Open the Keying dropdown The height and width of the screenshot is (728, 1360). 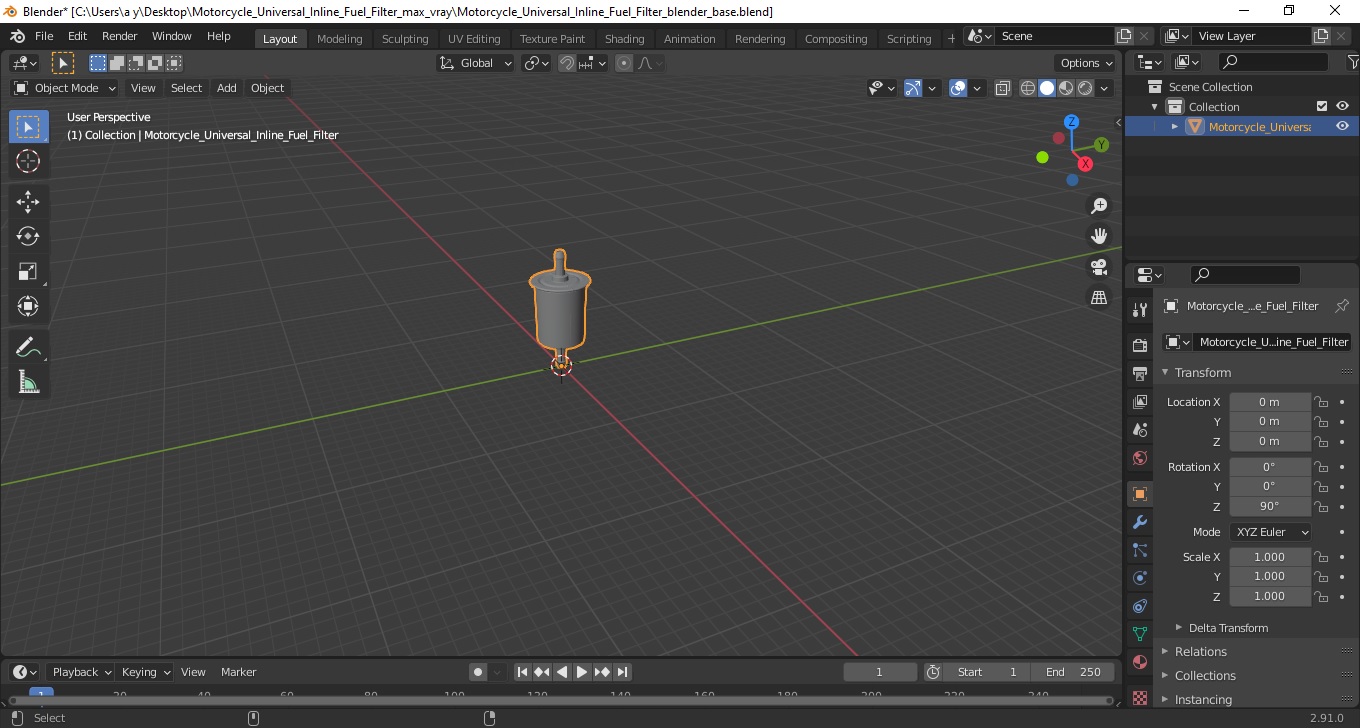(145, 672)
